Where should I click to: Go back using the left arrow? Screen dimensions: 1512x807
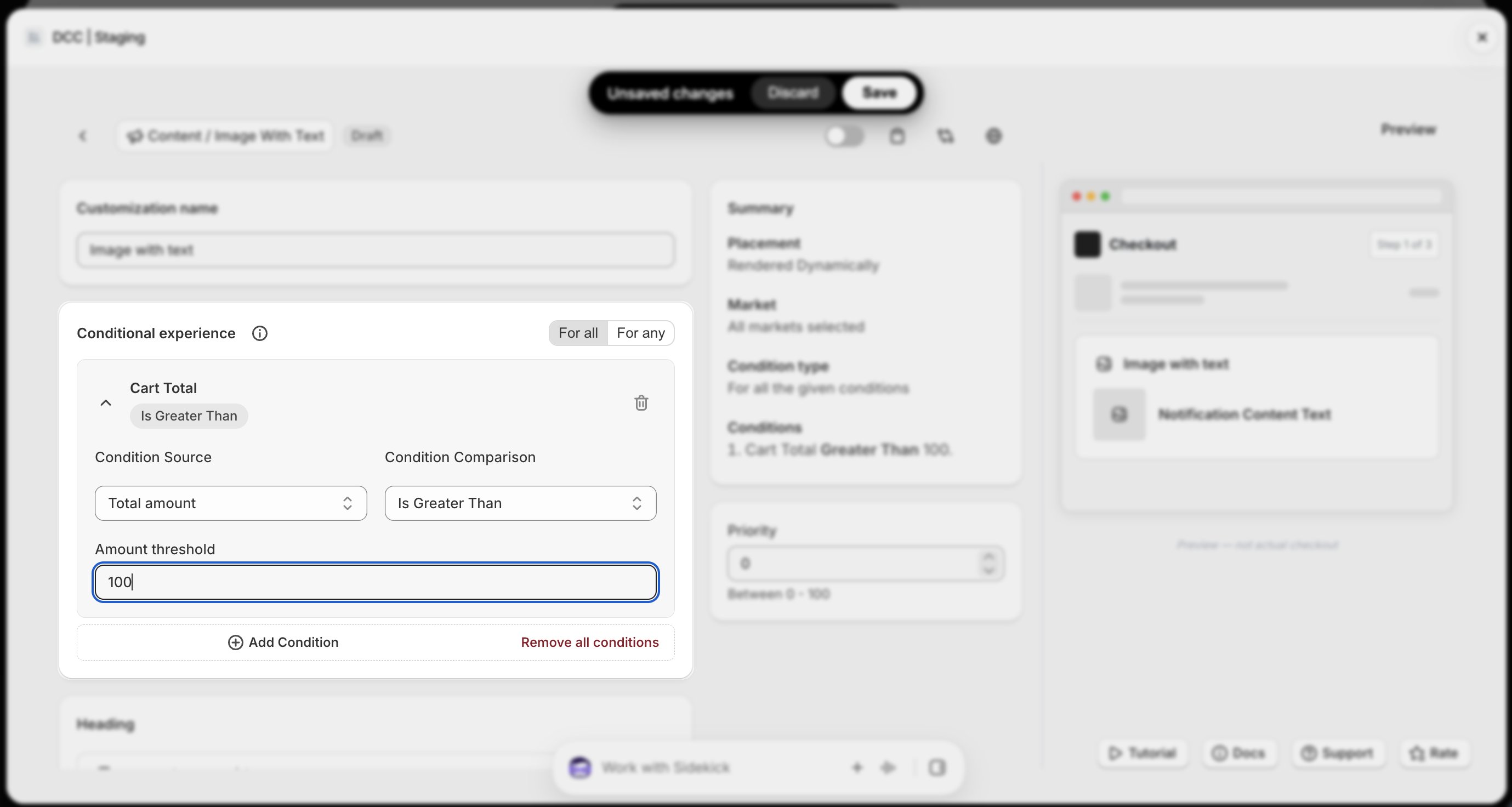tap(83, 136)
